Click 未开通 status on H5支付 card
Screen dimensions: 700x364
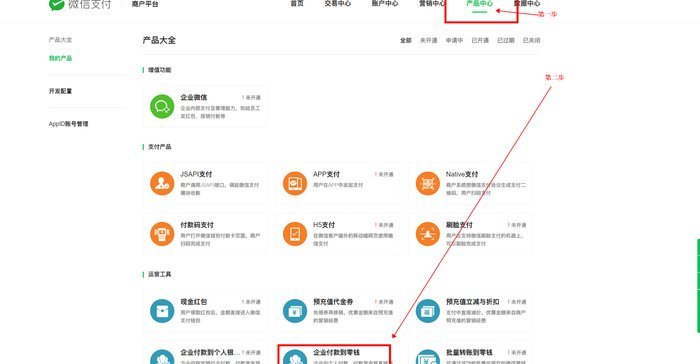pos(384,225)
